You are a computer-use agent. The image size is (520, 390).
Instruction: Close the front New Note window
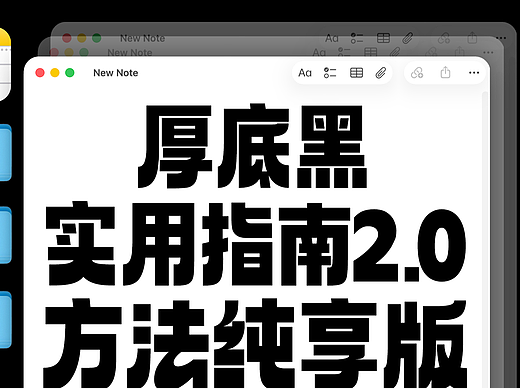click(40, 73)
